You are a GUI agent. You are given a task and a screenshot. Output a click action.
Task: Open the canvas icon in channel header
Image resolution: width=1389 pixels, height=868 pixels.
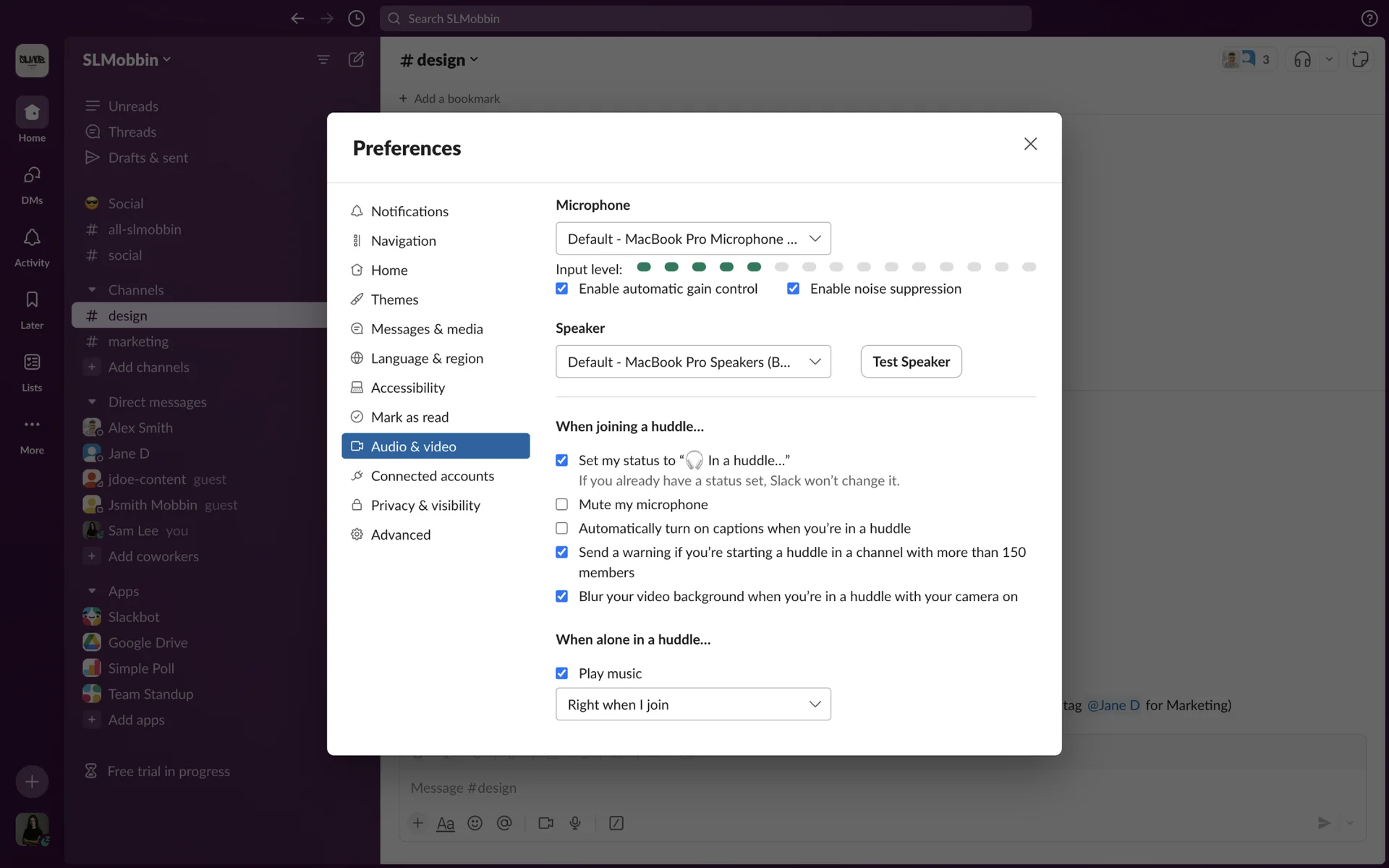coord(1360,60)
